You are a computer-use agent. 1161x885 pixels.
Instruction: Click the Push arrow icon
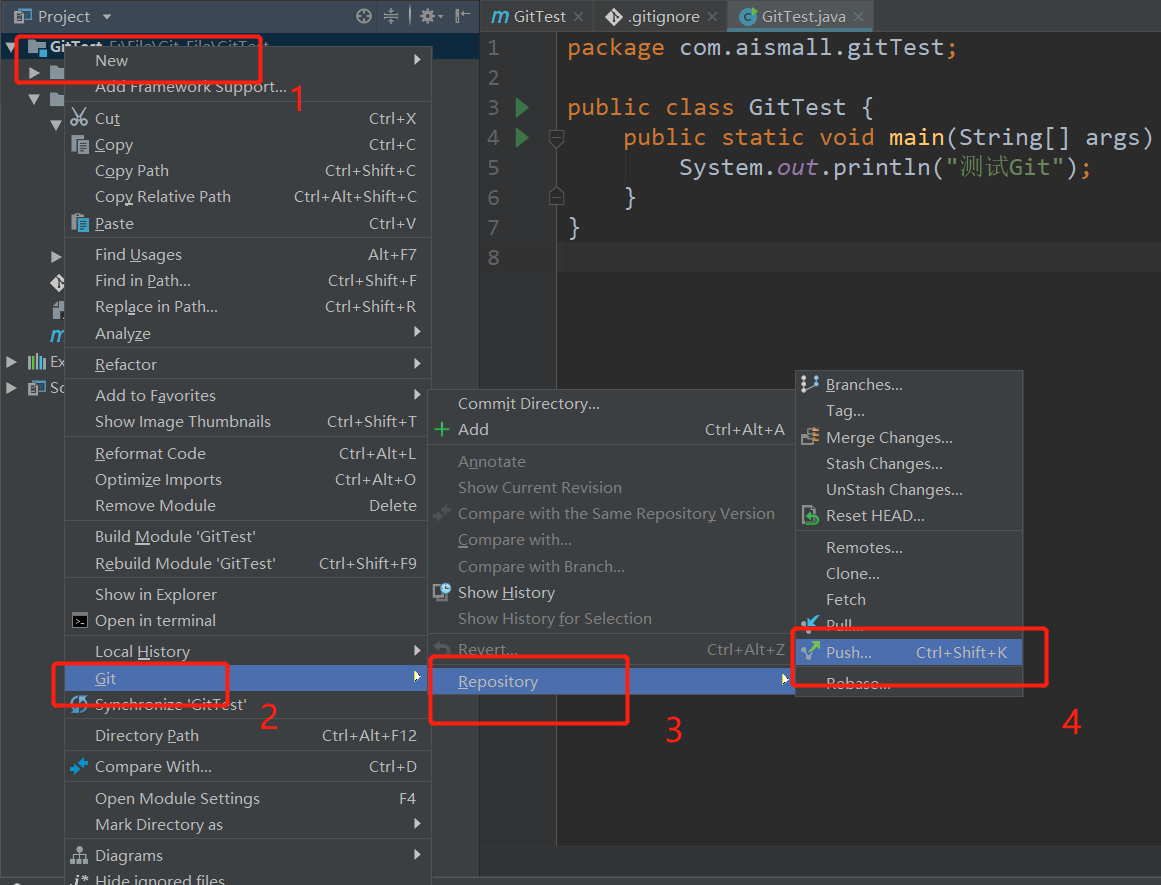tap(811, 651)
